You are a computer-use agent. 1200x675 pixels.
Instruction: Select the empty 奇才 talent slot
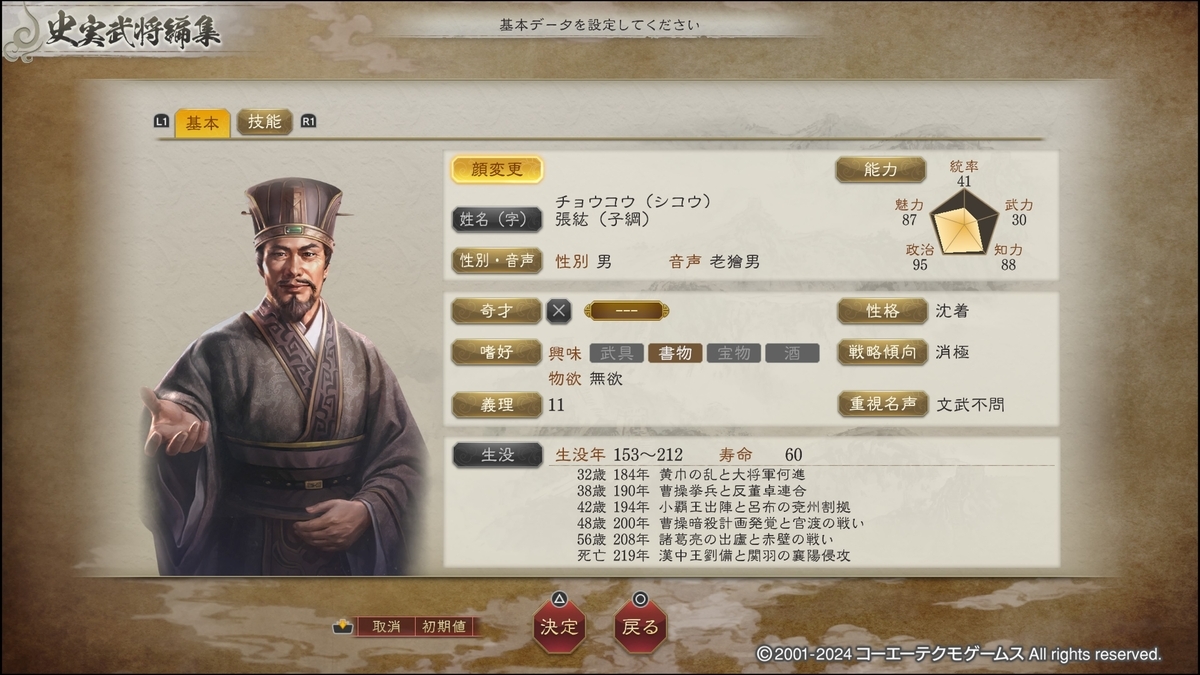[x=627, y=311]
